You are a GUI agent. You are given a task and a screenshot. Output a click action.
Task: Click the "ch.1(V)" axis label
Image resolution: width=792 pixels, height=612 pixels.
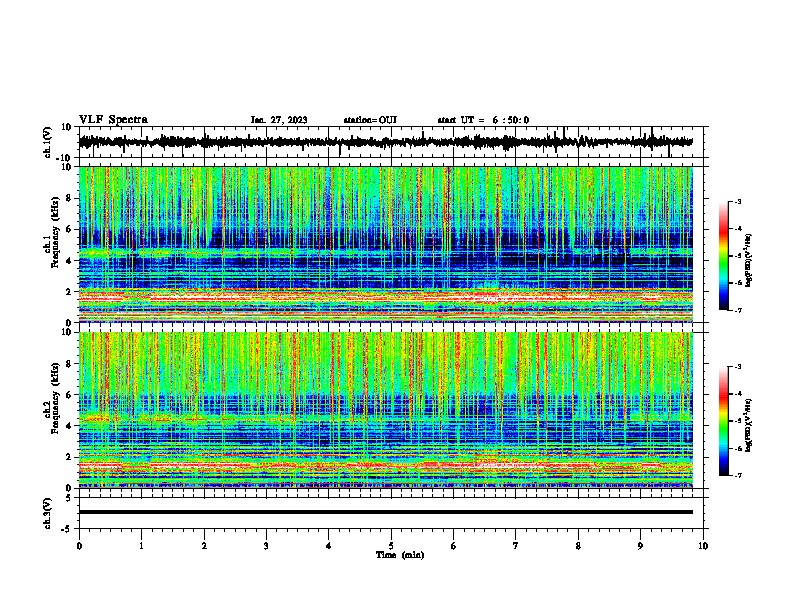(x=48, y=142)
